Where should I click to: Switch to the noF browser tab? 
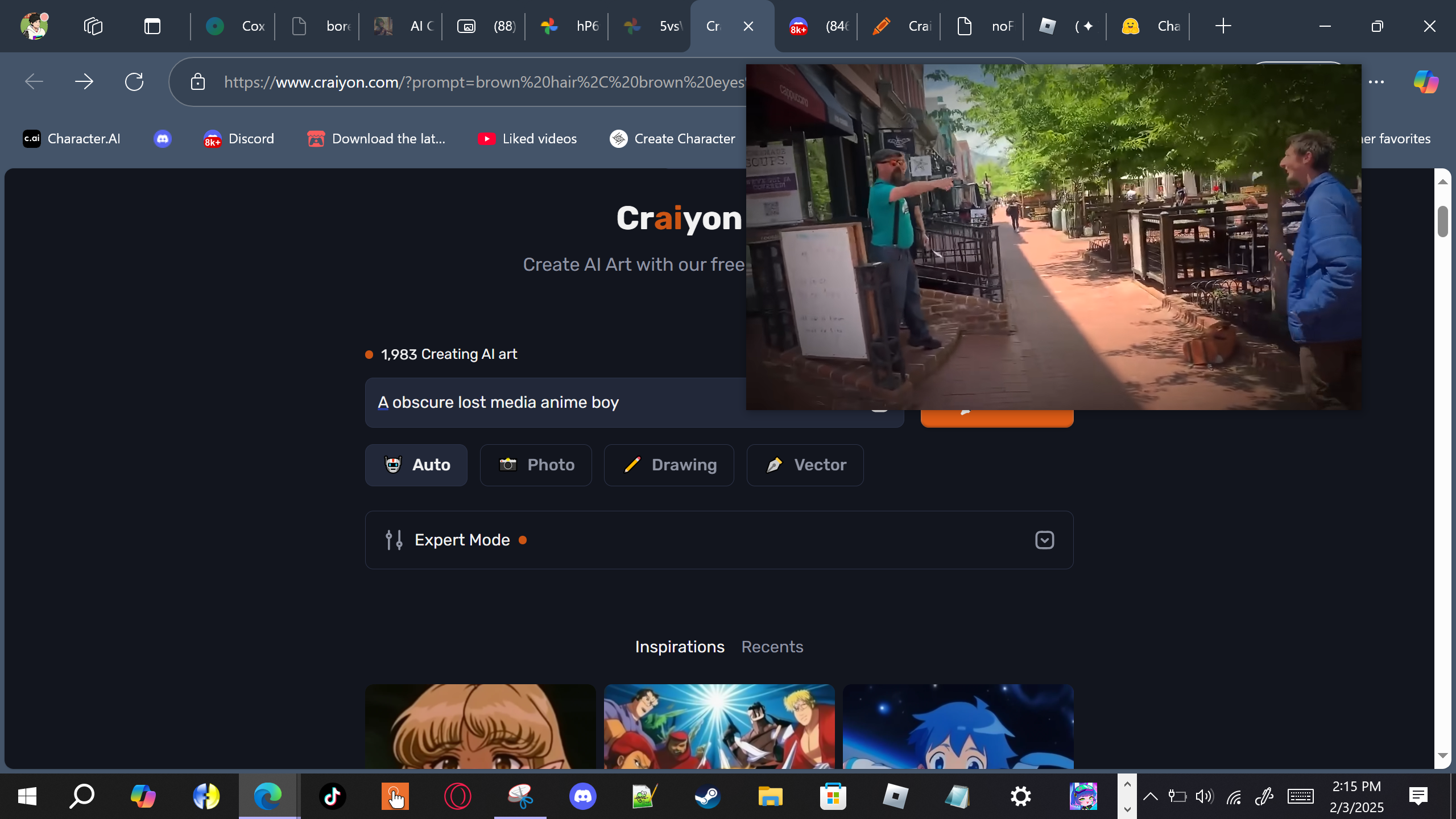coord(983,26)
